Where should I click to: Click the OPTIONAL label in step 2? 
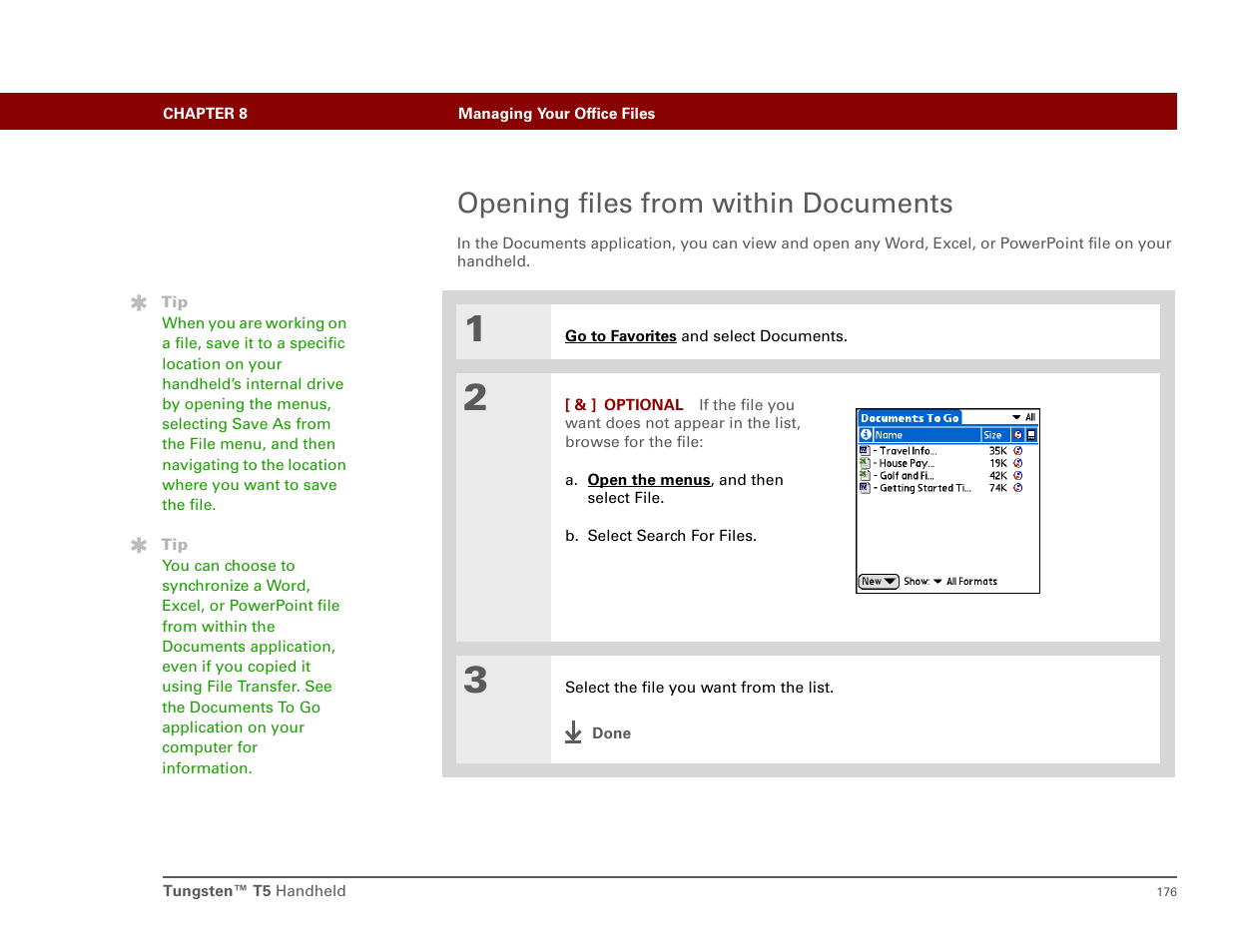pos(643,405)
